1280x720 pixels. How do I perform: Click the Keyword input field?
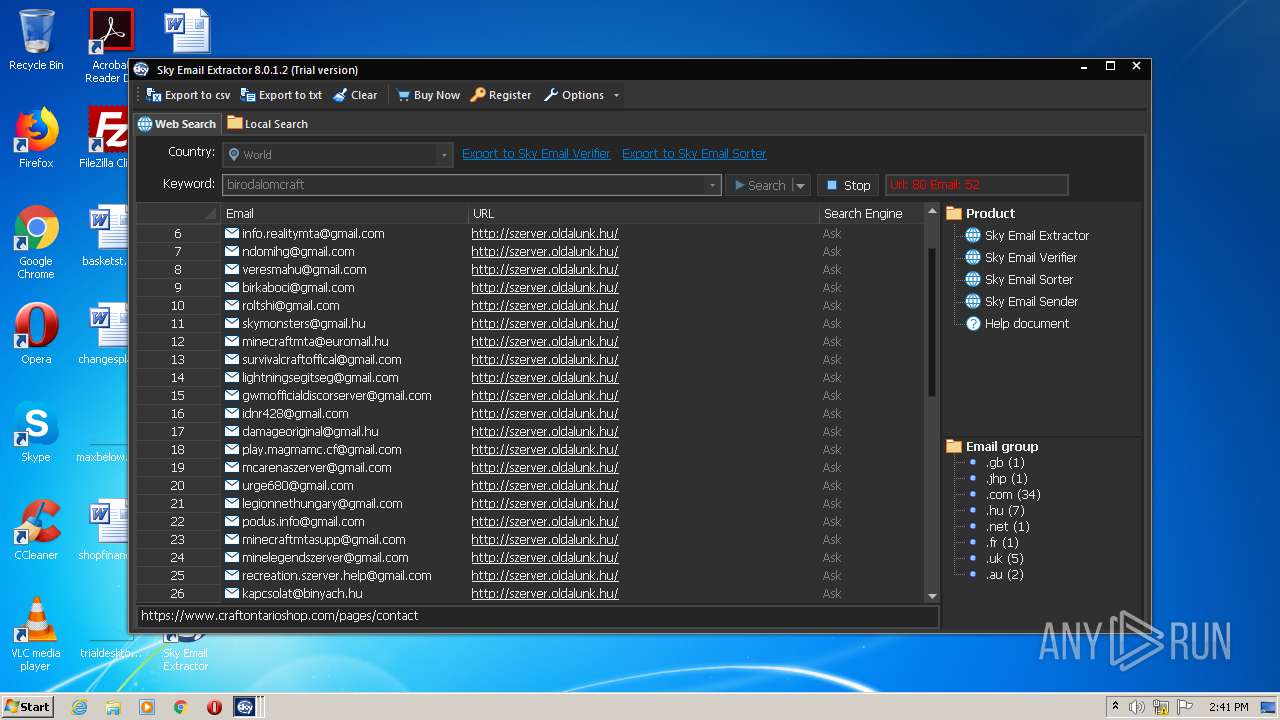coord(464,184)
